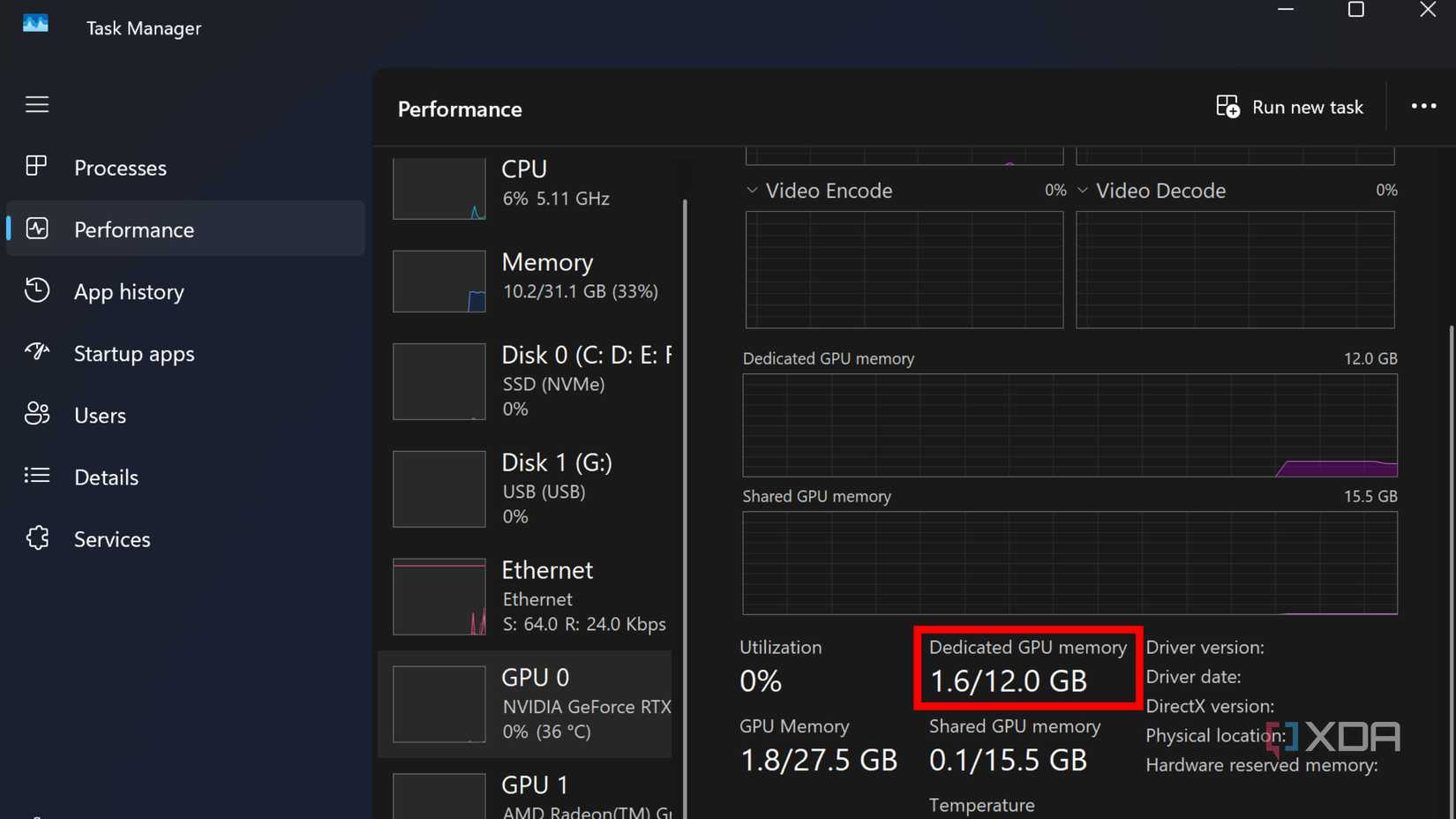This screenshot has height=819, width=1456.
Task: Click the App history clock icon
Action: tap(37, 289)
